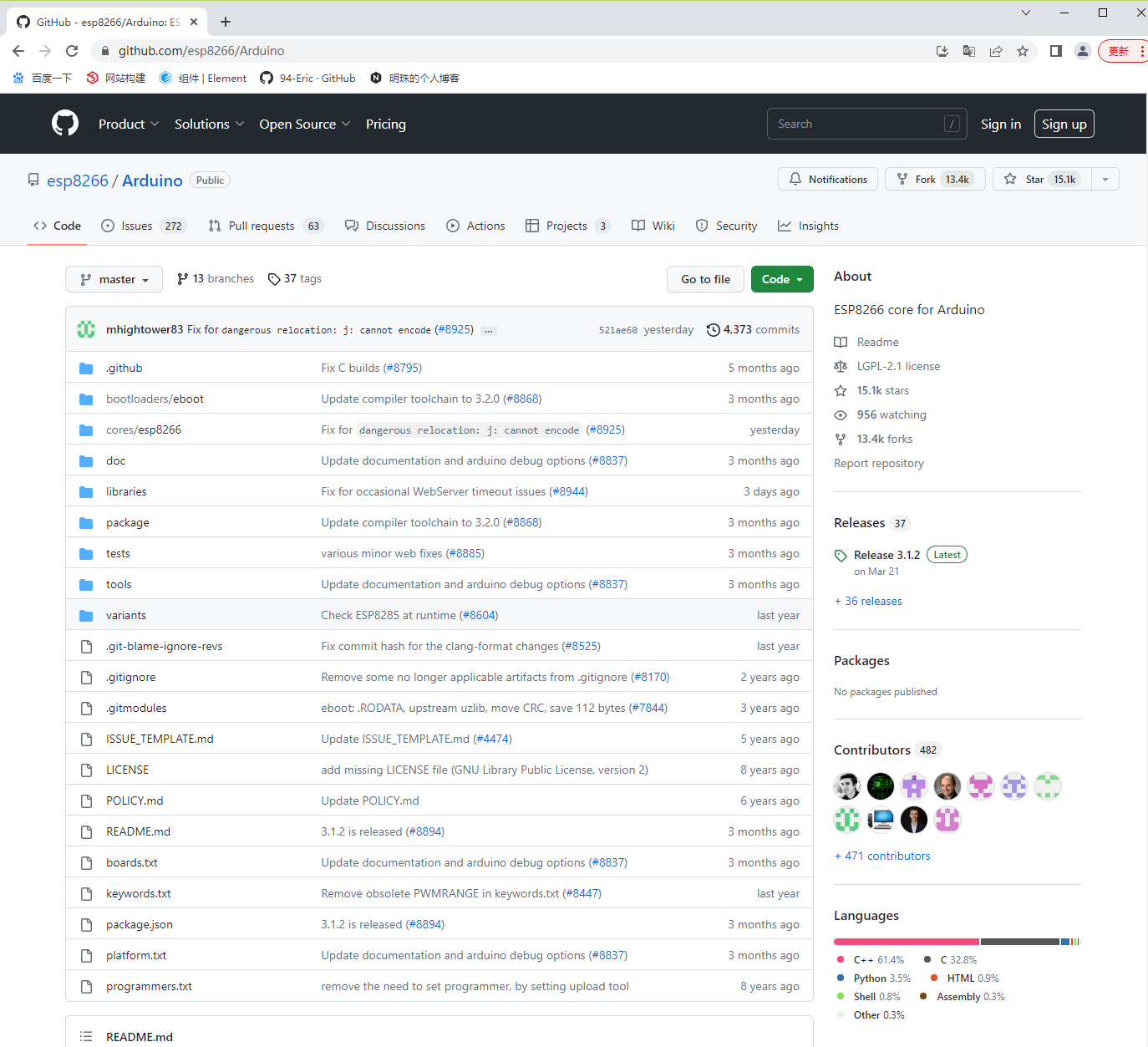Click the browser reload page icon
This screenshot has width=1148, height=1047.
[x=72, y=51]
